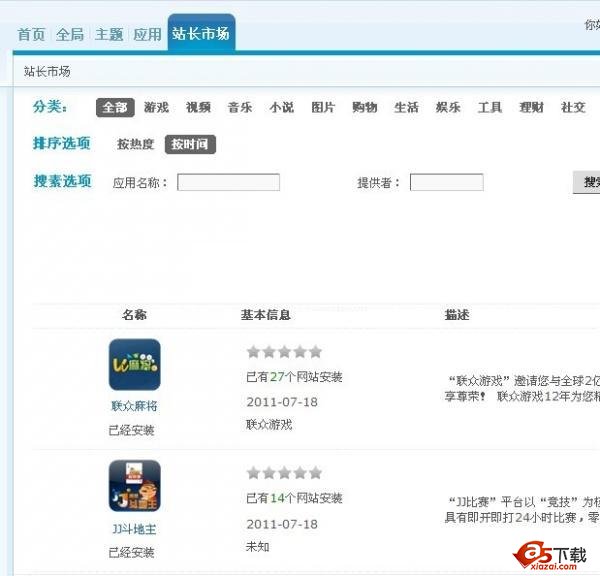Image resolution: width=600 pixels, height=576 pixels.
Task: Open the 主题 tab
Action: [109, 34]
